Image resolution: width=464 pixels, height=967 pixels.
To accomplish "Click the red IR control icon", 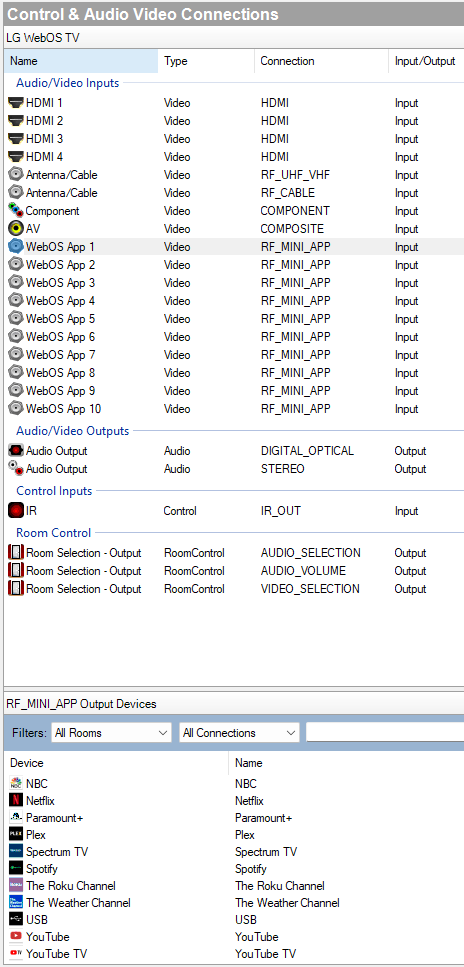I will [16, 511].
